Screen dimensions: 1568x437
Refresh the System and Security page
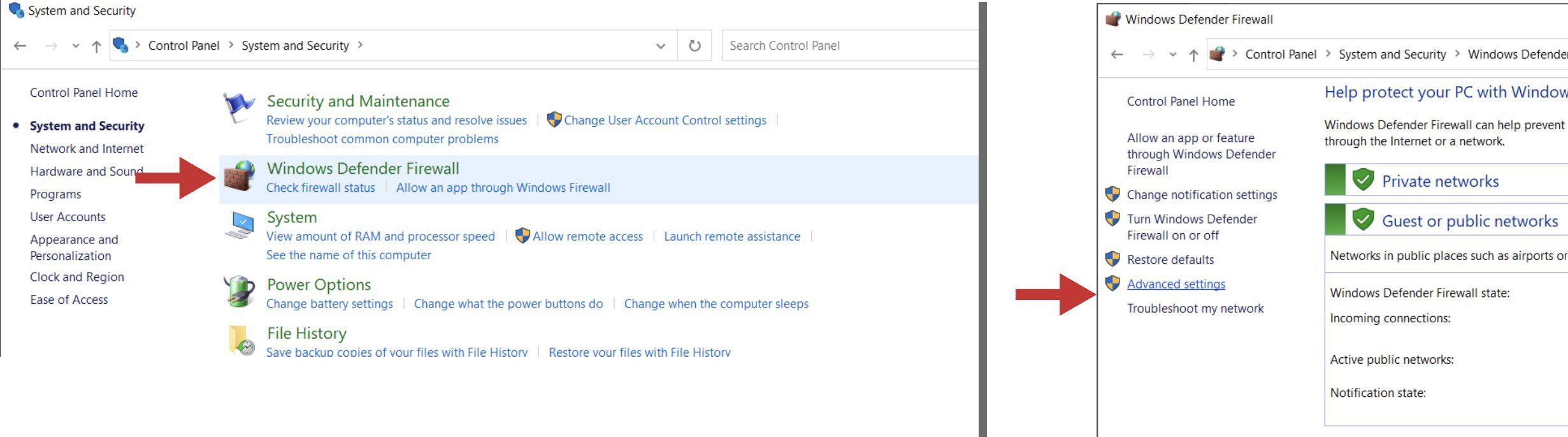(x=694, y=46)
